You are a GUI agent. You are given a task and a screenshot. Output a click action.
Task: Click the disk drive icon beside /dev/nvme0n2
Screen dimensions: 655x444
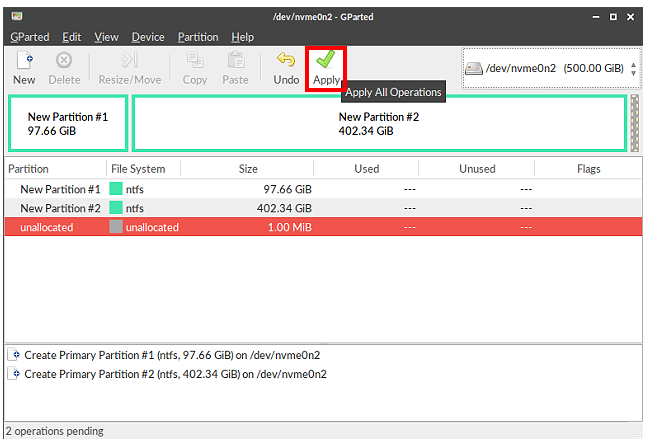click(x=474, y=69)
